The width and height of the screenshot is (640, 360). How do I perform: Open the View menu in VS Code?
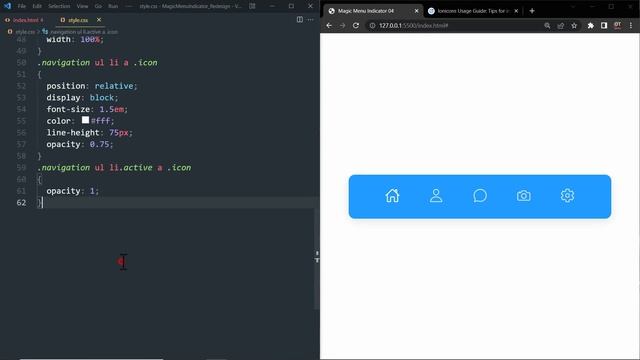click(82, 6)
